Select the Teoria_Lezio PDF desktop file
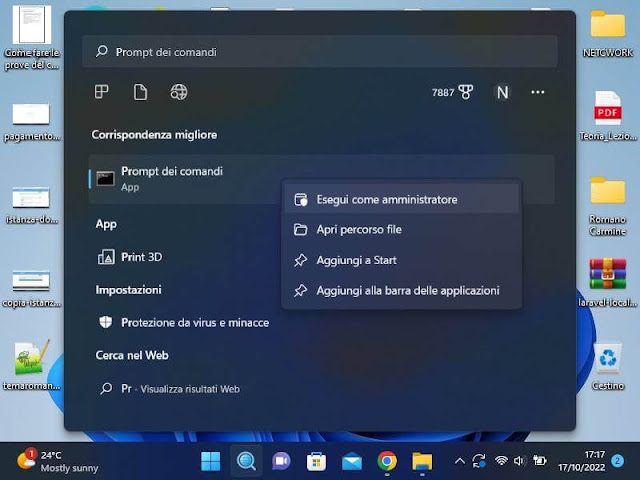This screenshot has height=480, width=640. pos(608,116)
